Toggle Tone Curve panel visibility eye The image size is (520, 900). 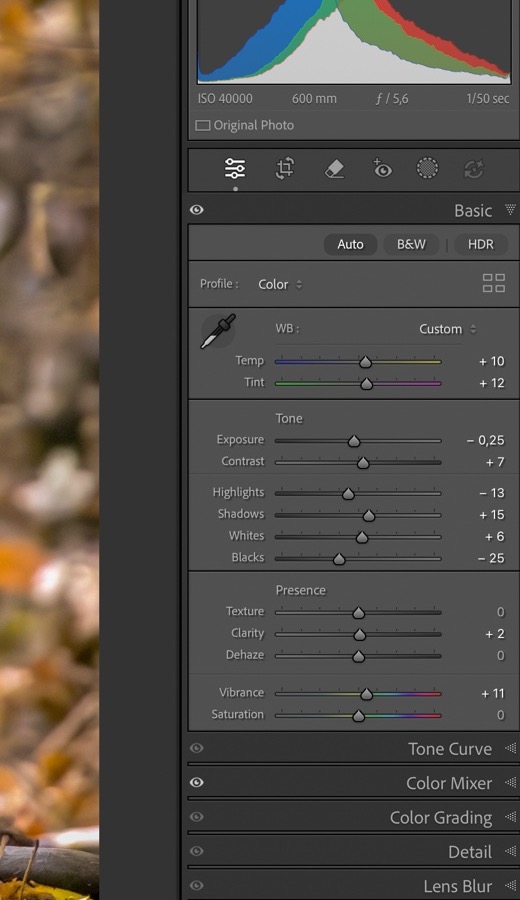tap(197, 748)
